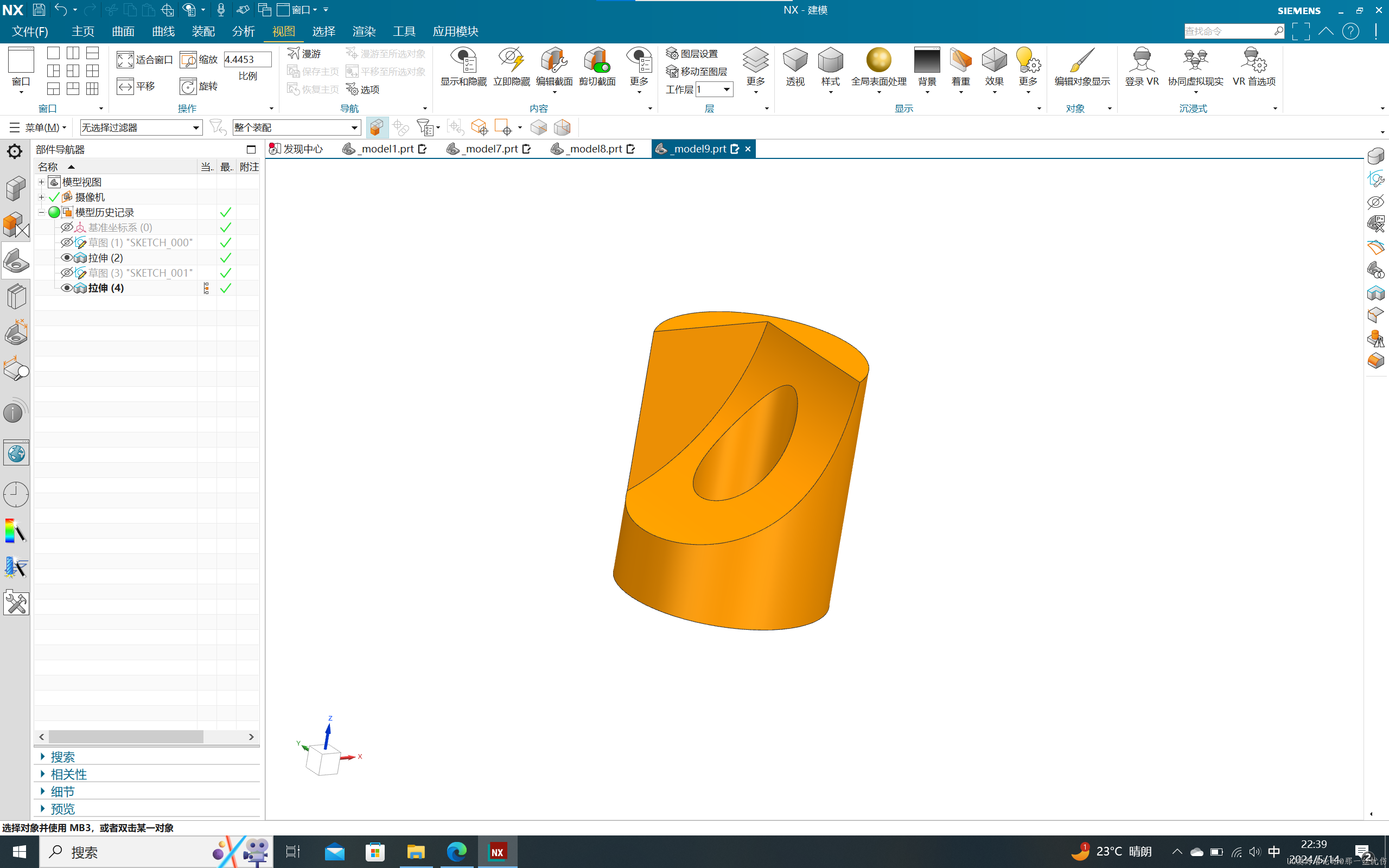1389x868 pixels.
Task: Toggle green check for 拉伸 (4) row
Action: tap(226, 288)
